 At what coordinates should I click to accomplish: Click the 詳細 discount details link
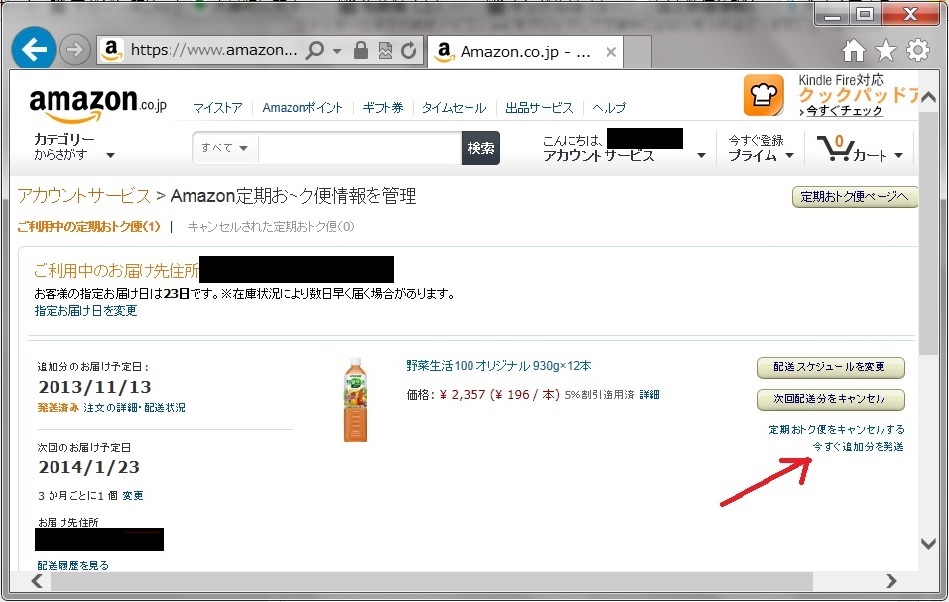(649, 394)
